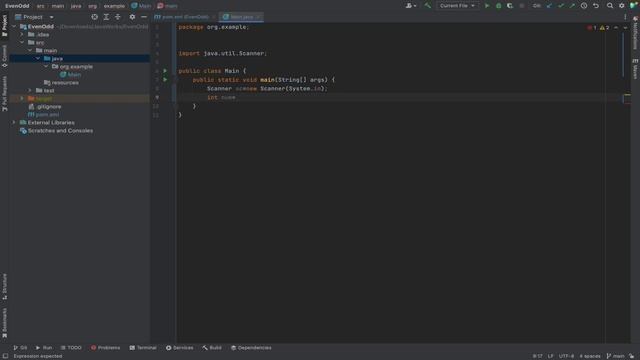Open Bookmarks tool window side tab
The width and height of the screenshot is (640, 360).
[x=4, y=323]
